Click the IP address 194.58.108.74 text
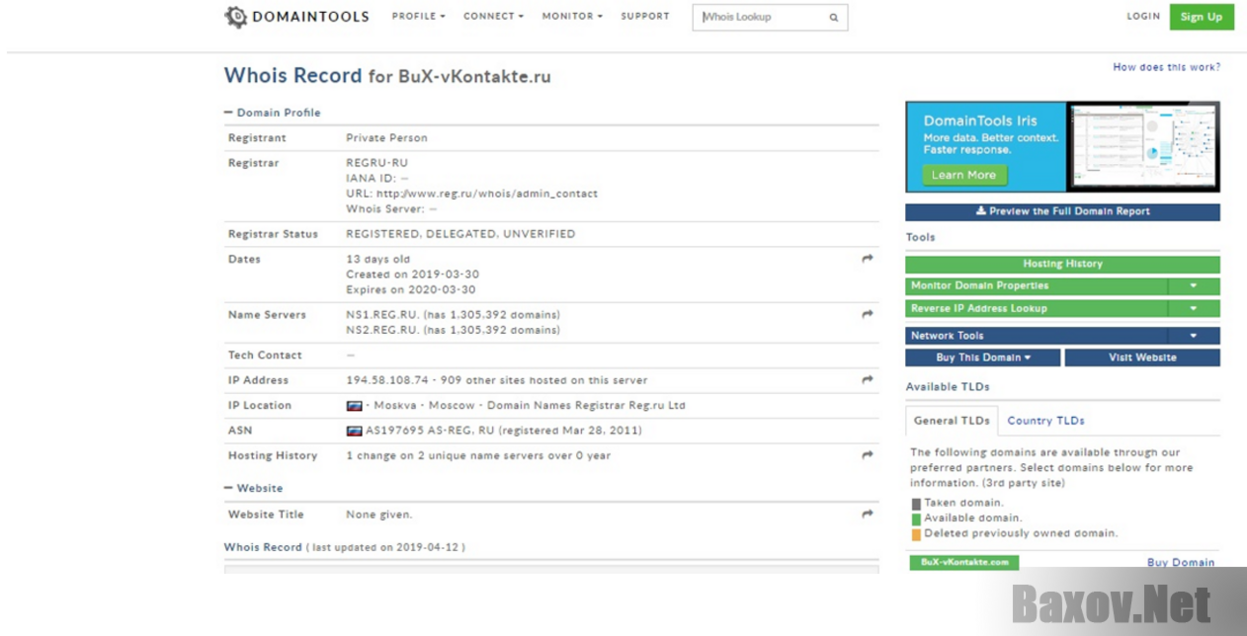The width and height of the screenshot is (1247, 636). pos(387,380)
